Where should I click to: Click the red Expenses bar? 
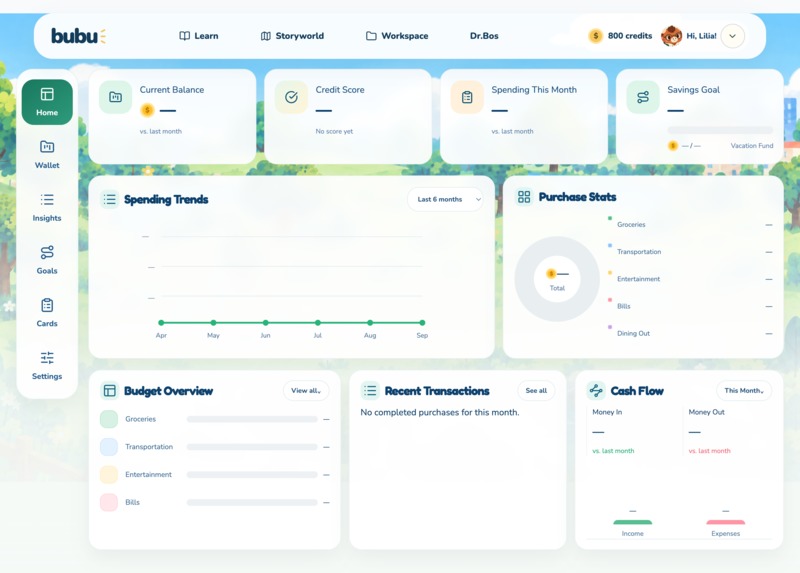[726, 522]
